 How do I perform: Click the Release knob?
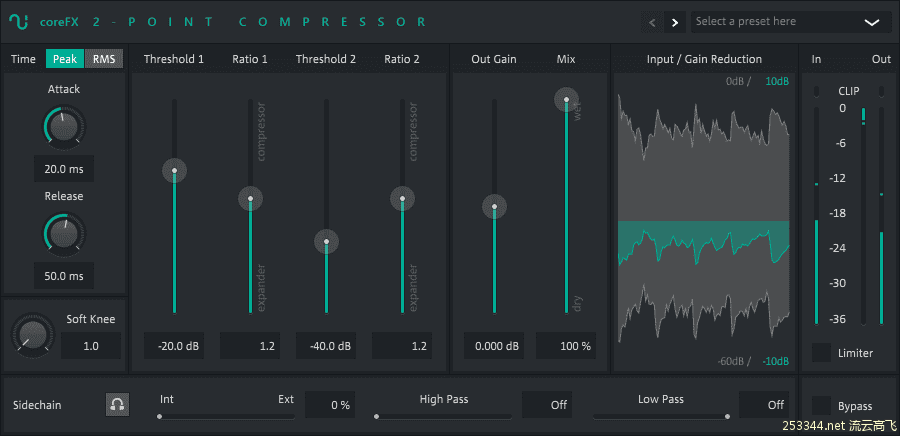64,234
